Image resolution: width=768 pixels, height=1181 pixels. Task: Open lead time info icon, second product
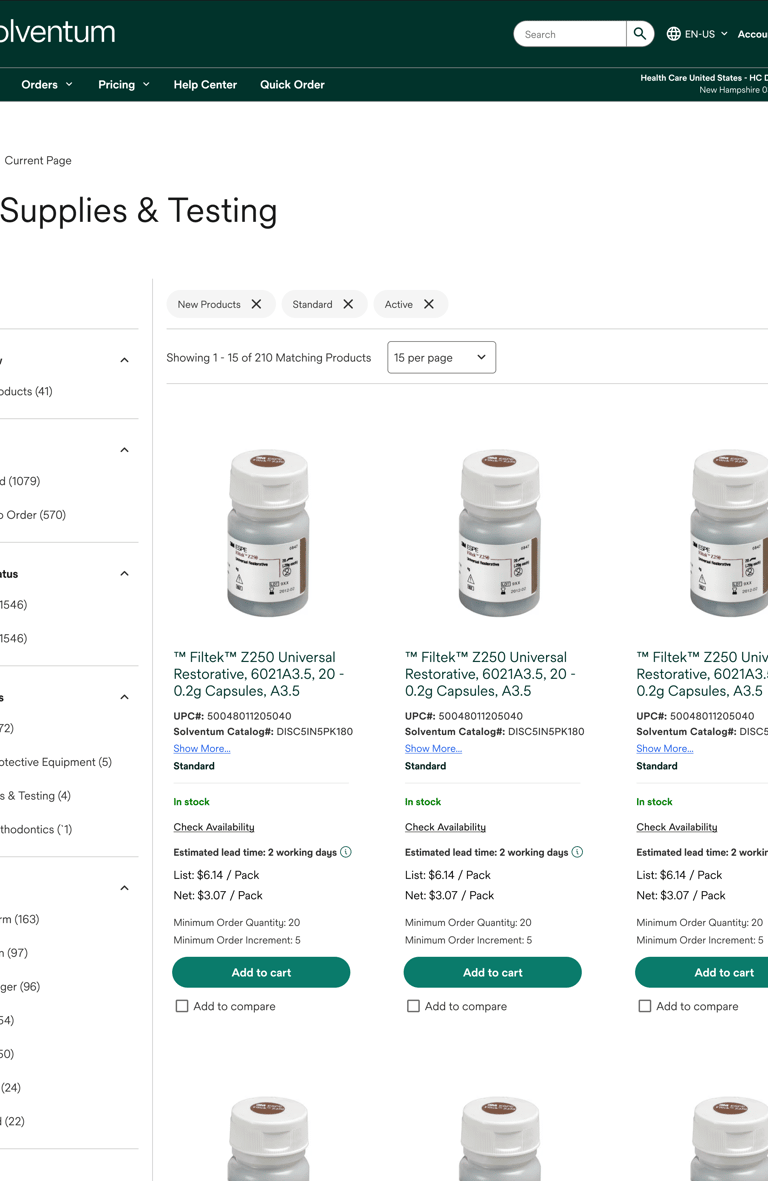(x=578, y=852)
